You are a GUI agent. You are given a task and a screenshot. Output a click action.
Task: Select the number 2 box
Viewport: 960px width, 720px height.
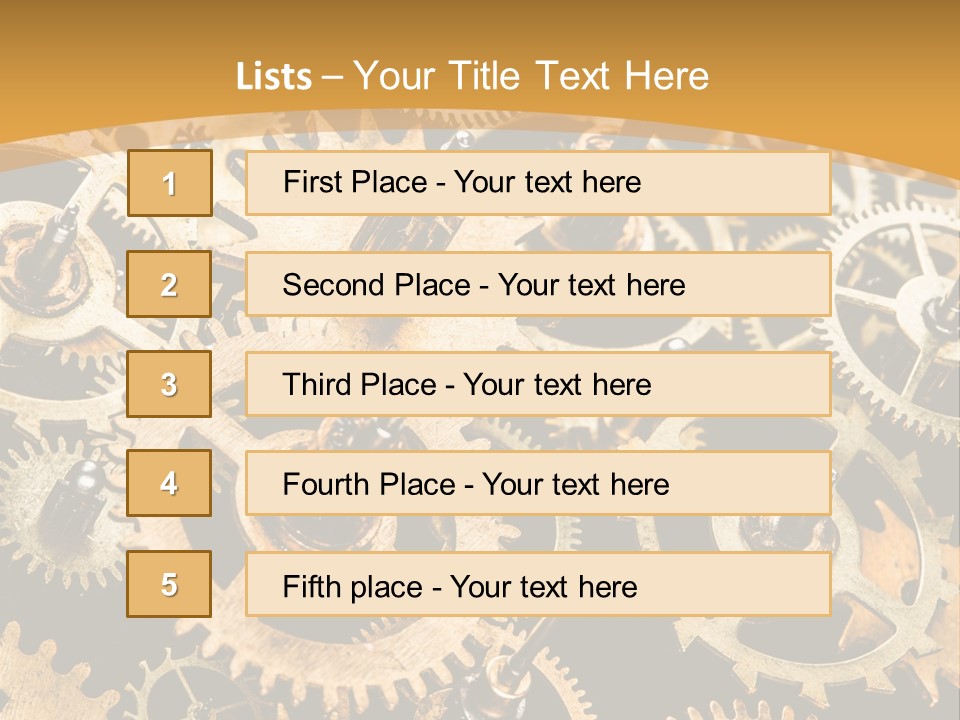point(169,284)
